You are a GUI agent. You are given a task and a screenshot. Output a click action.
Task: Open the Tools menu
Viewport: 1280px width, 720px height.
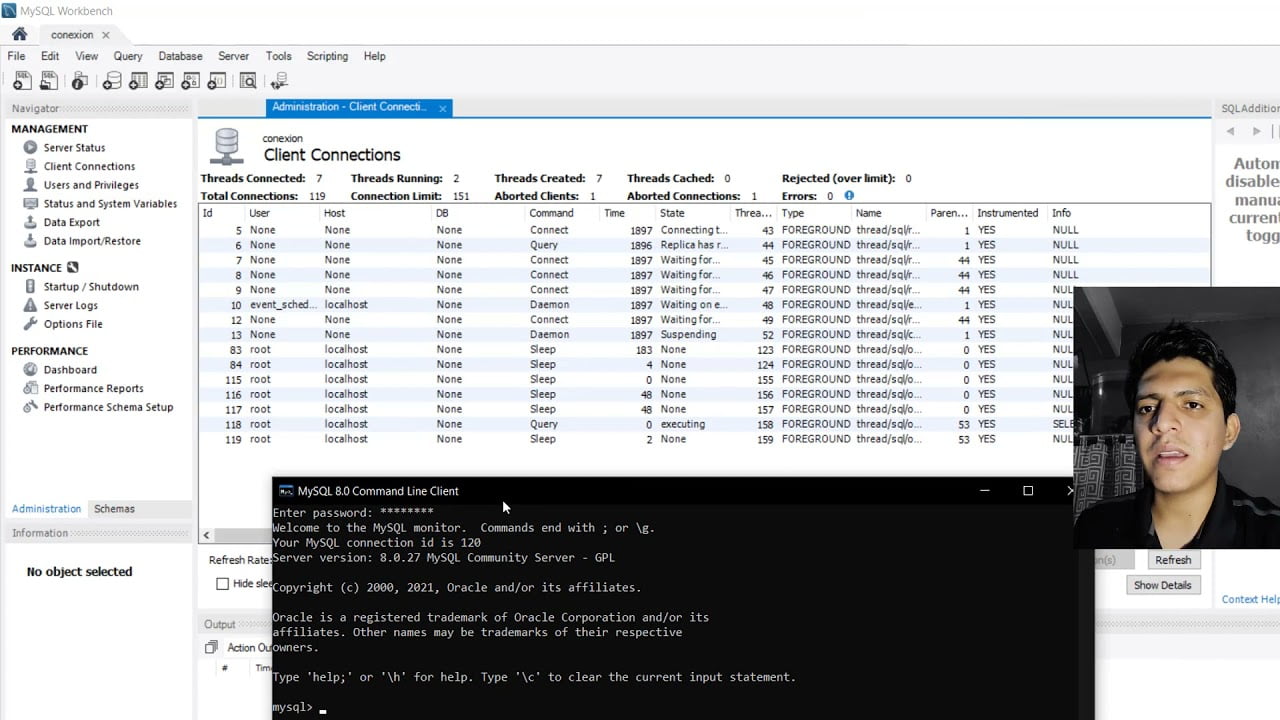[278, 56]
